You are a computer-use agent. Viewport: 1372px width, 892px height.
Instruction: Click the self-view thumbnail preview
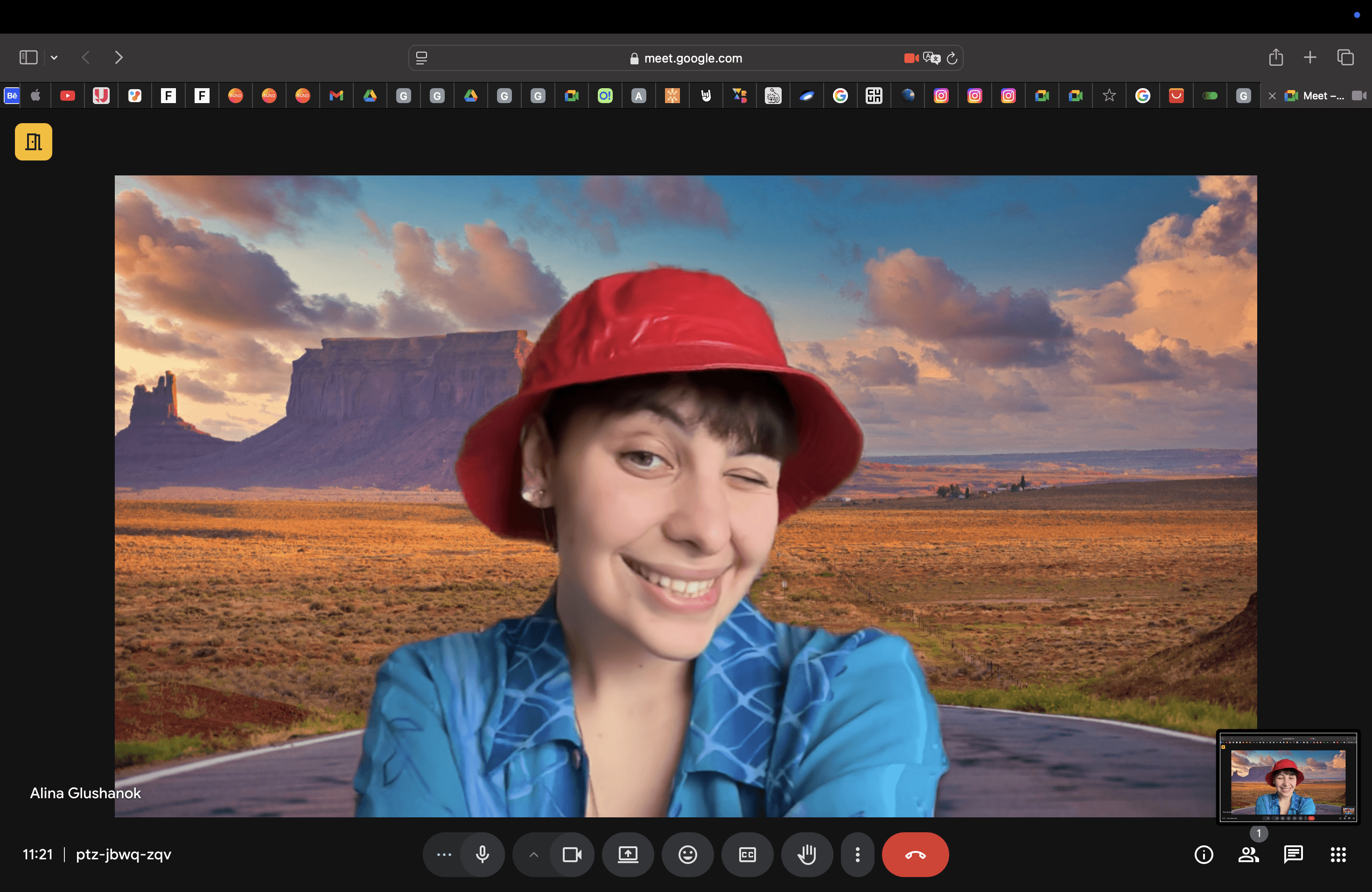coord(1288,777)
